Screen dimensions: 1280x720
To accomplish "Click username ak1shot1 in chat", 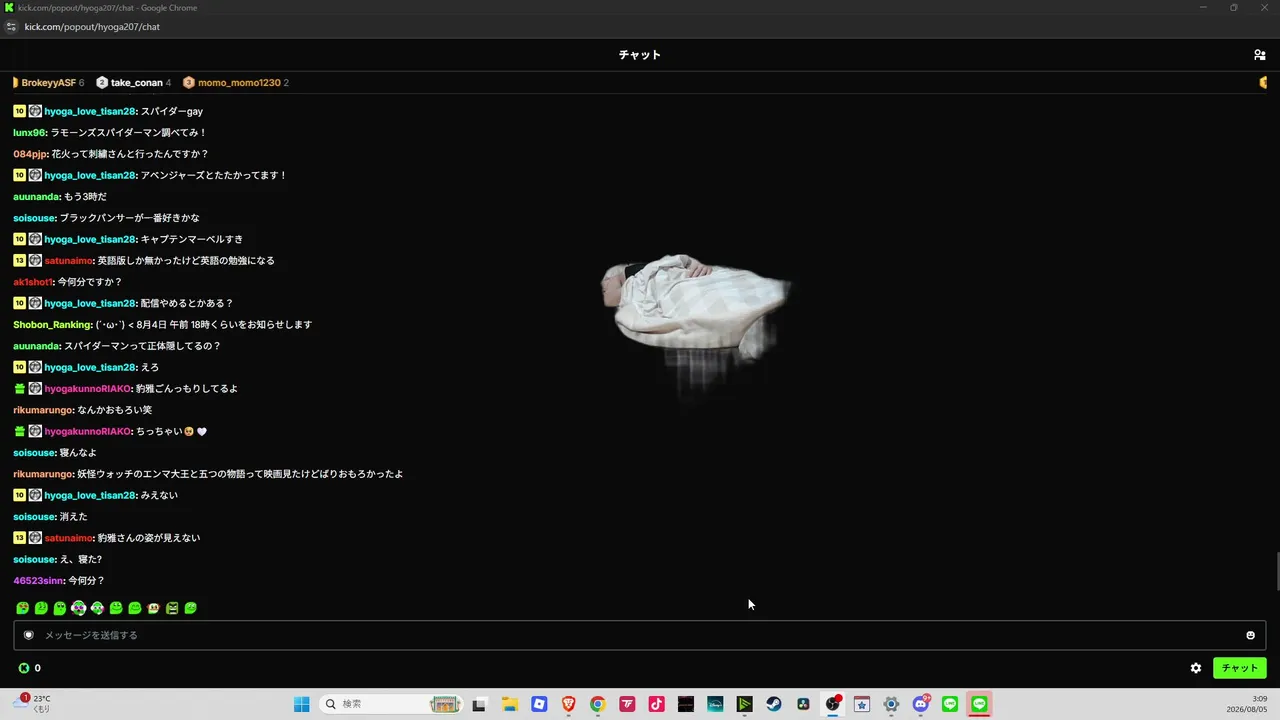I will point(33,282).
